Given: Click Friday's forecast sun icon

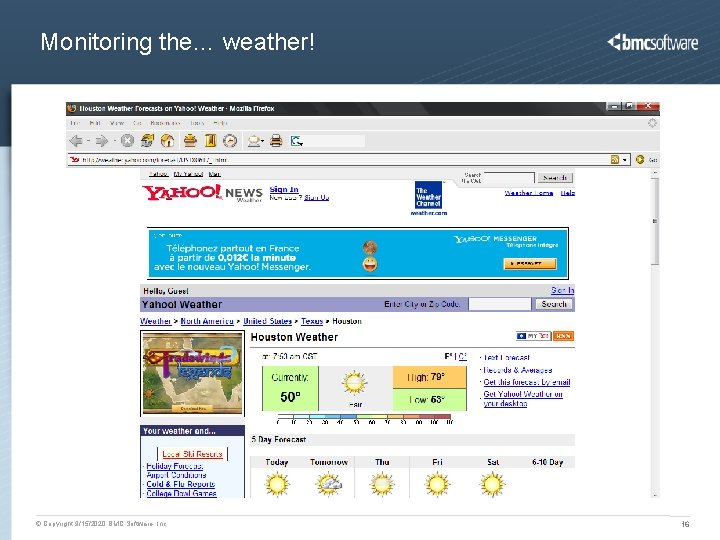Looking at the screenshot, I should click(x=437, y=484).
